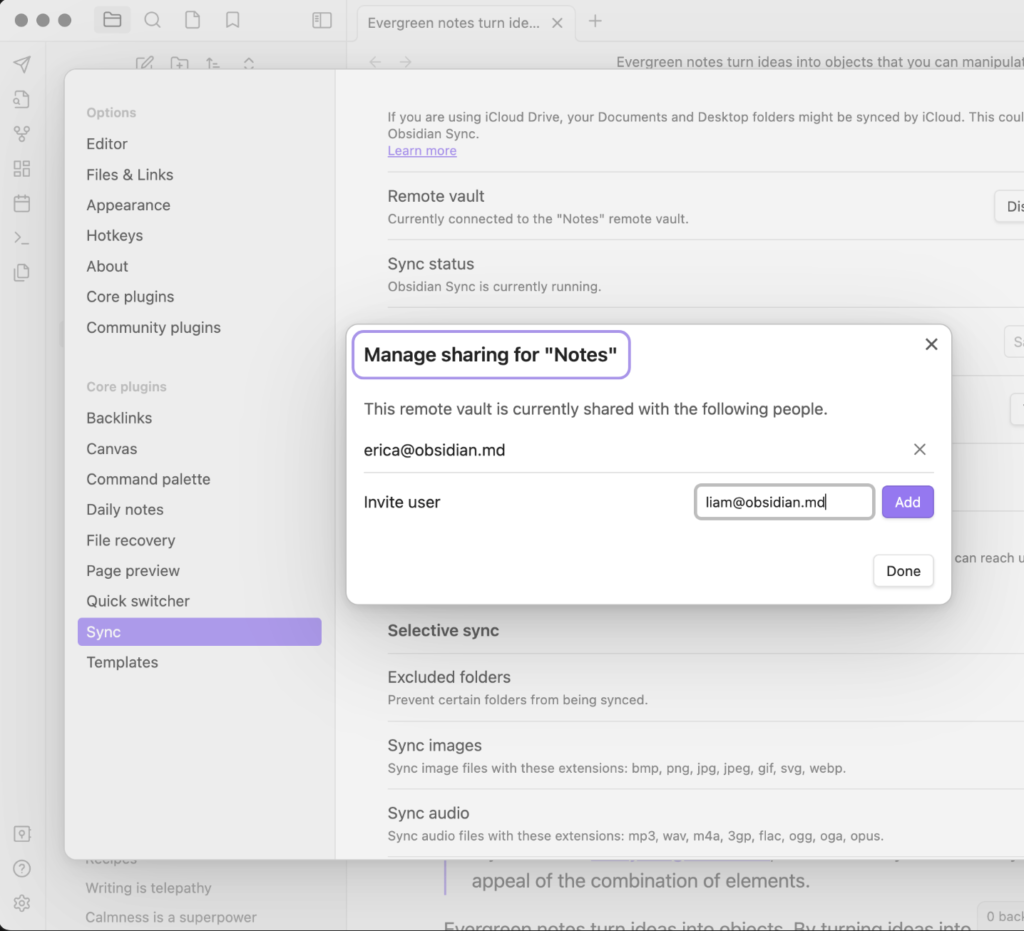Close the Evergreen notes tab

coord(557,23)
